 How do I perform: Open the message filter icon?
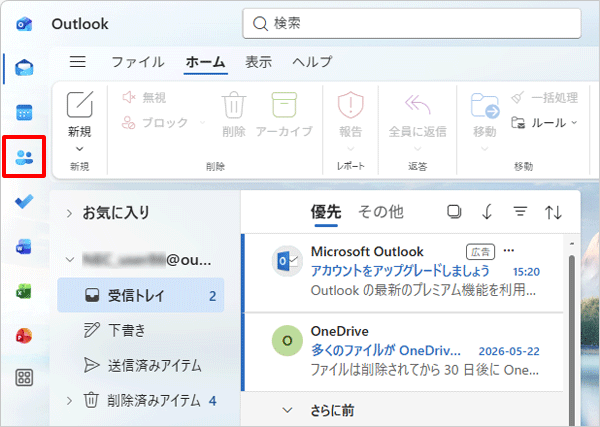pos(520,211)
